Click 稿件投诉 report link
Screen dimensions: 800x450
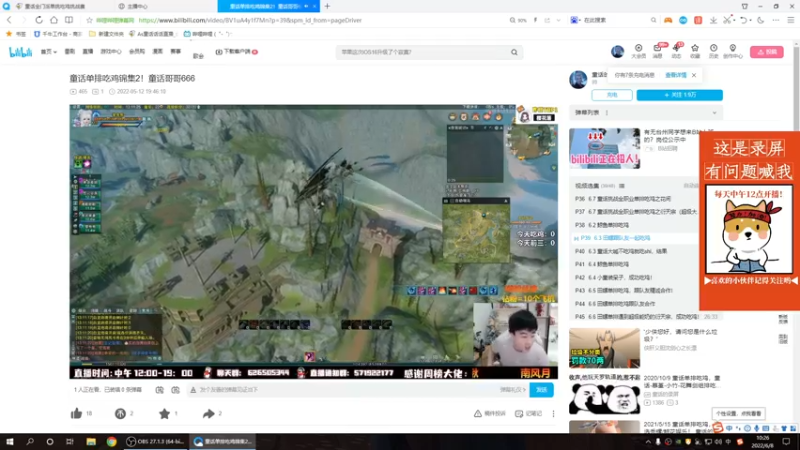click(489, 414)
